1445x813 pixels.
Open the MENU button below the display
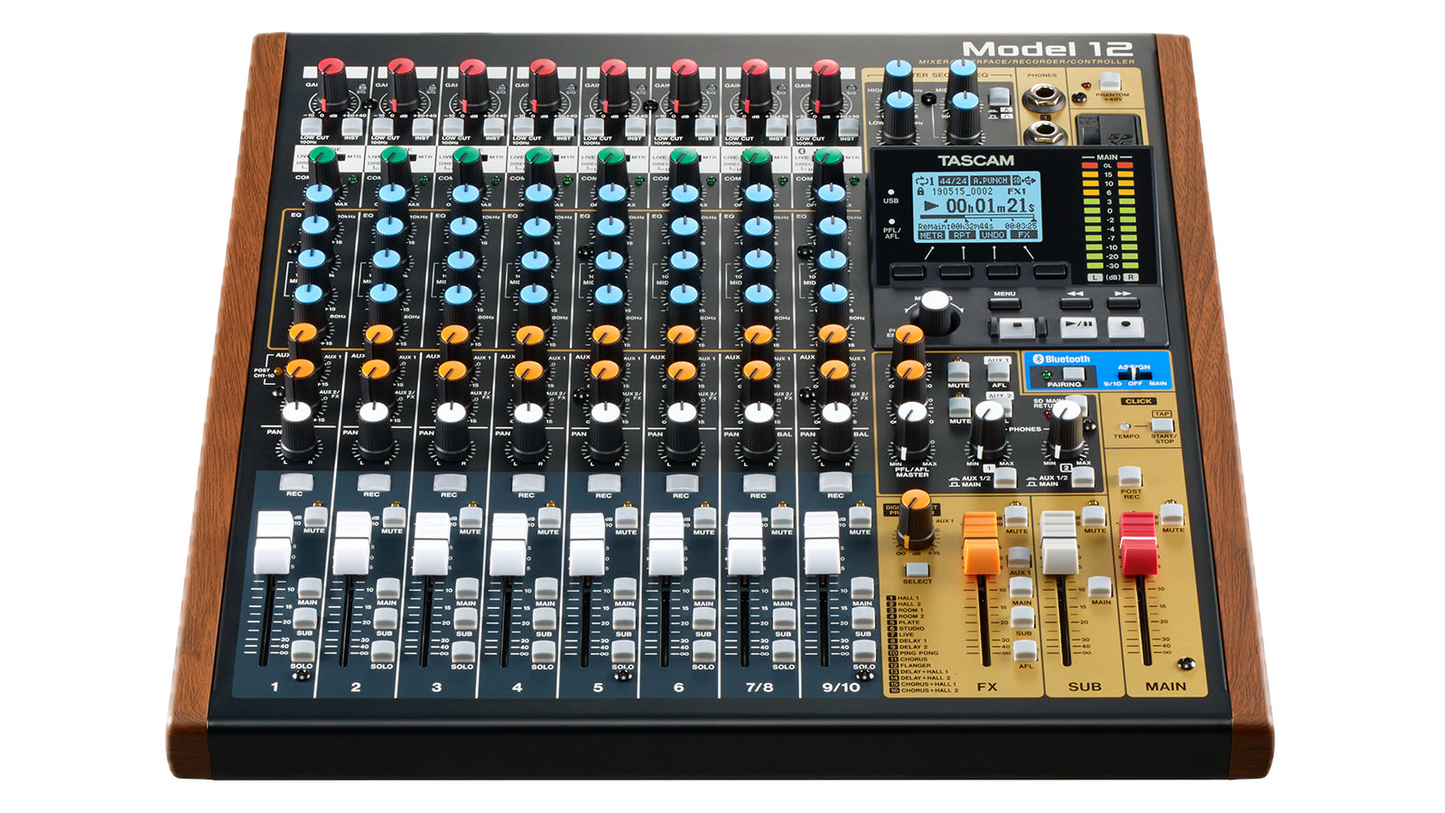pos(1004,302)
